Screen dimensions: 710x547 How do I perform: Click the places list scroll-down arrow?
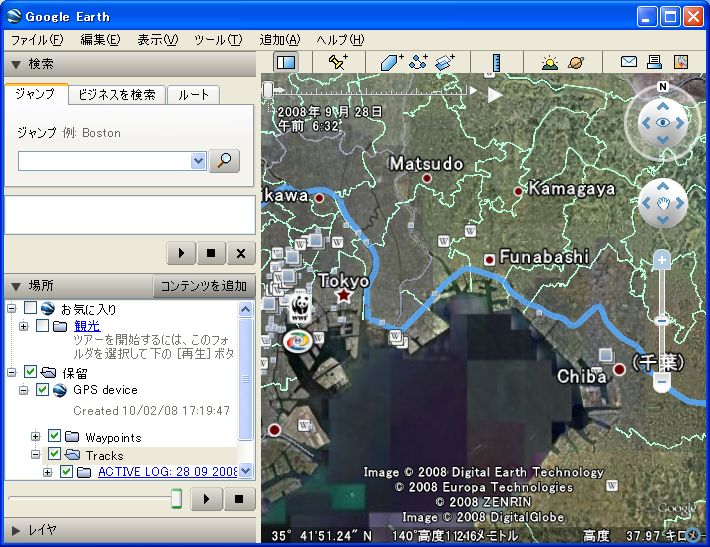[x=245, y=470]
